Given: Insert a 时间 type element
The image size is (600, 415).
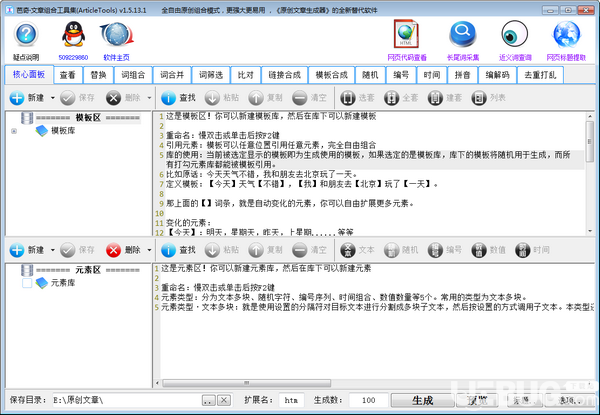Looking at the screenshot, I should pyautogui.click(x=532, y=250).
